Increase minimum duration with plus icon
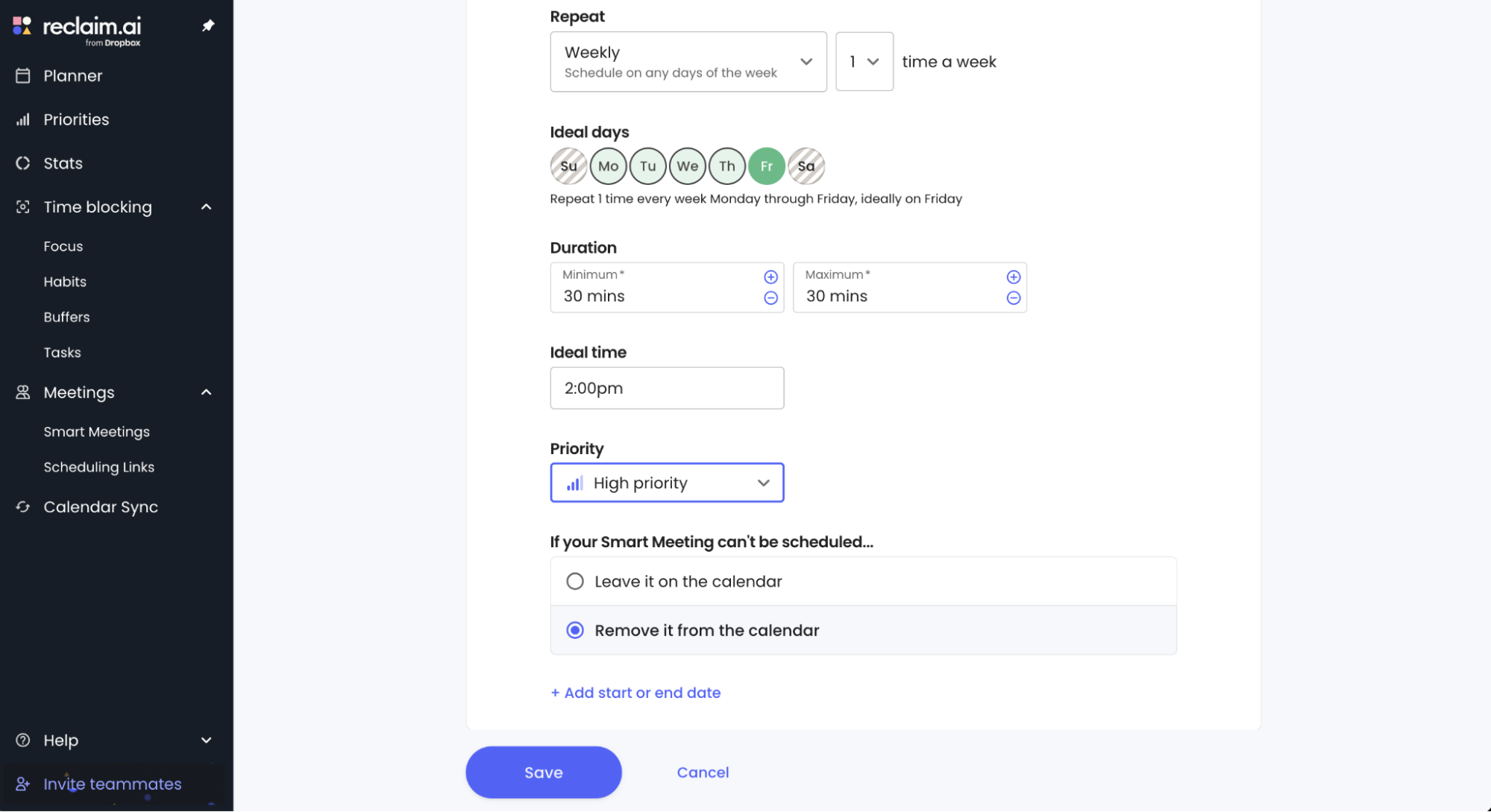1491x812 pixels. click(x=770, y=277)
